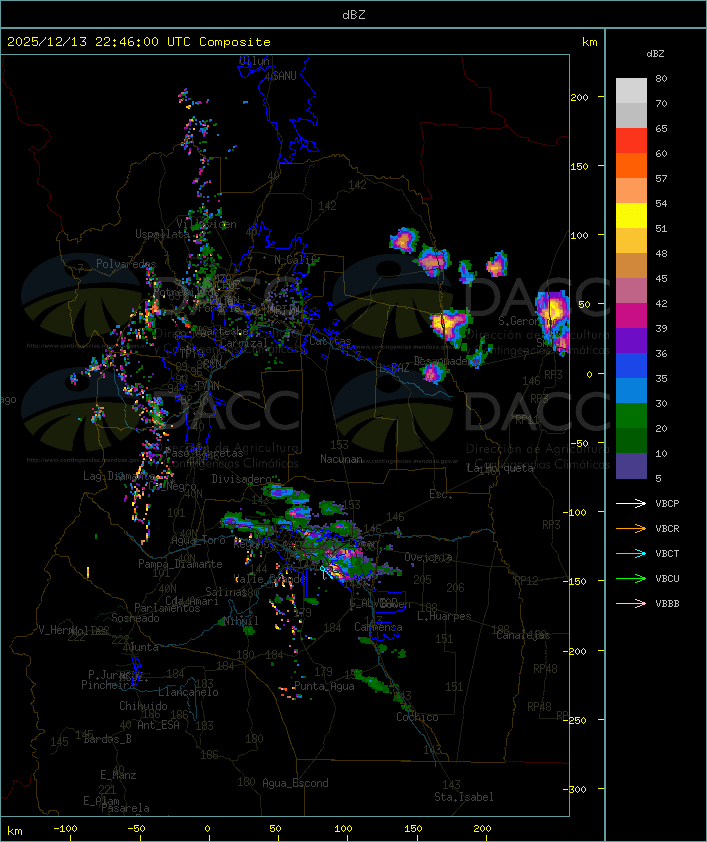Choose the royal blue 36 dBZ swatch

tap(631, 365)
